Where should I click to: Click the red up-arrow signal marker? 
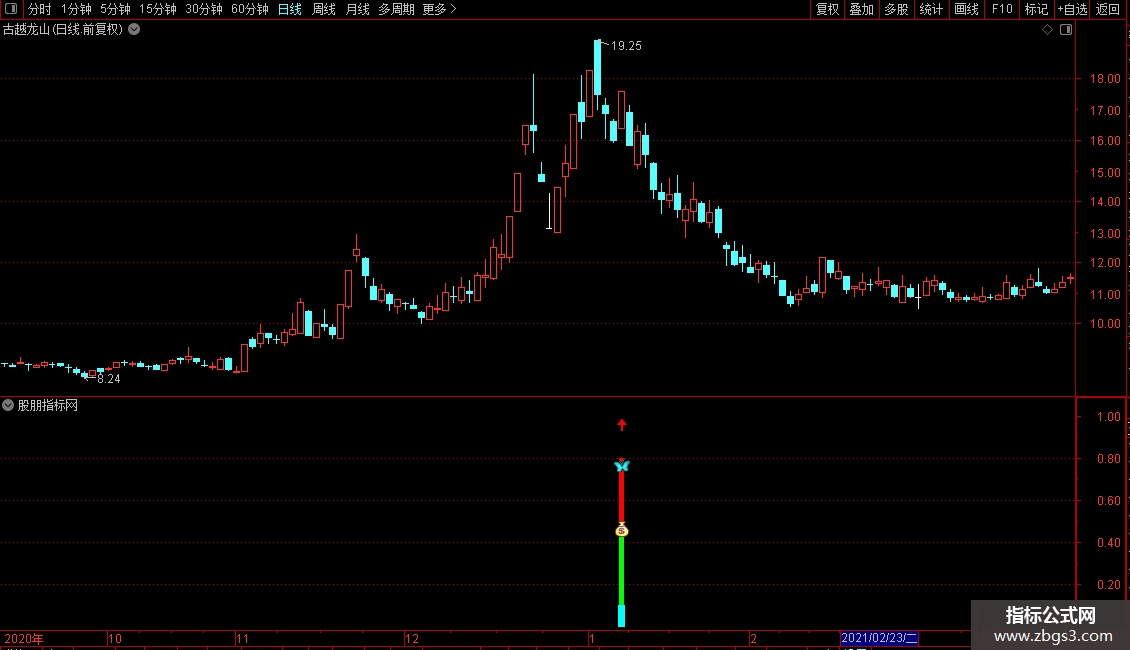click(x=622, y=424)
